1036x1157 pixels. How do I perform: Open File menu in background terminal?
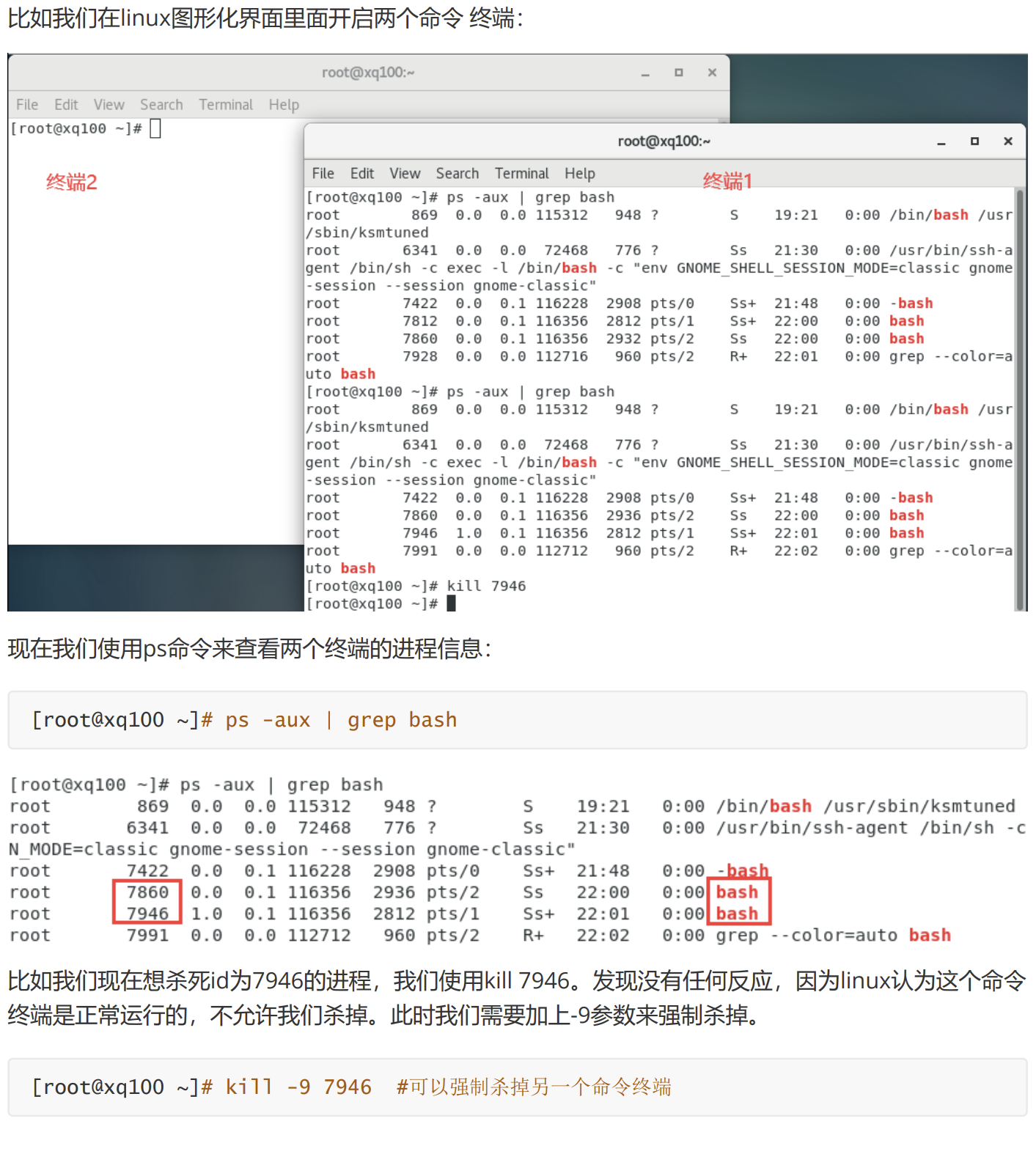tap(27, 105)
